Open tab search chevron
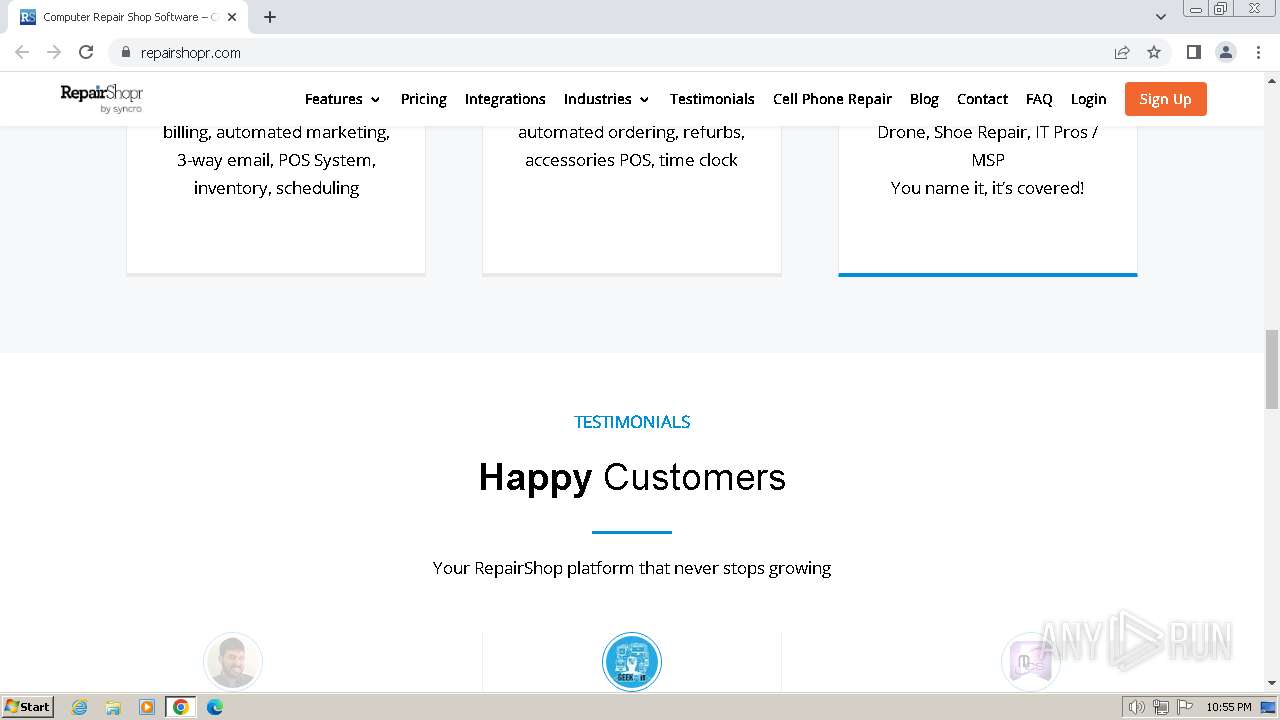The height and width of the screenshot is (720, 1280). tap(1160, 17)
